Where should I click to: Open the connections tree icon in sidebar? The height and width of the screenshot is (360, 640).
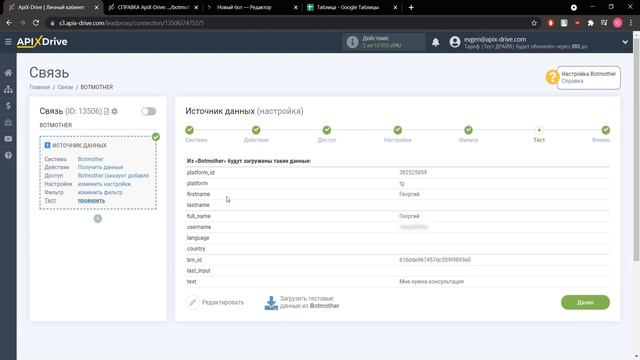click(8, 89)
